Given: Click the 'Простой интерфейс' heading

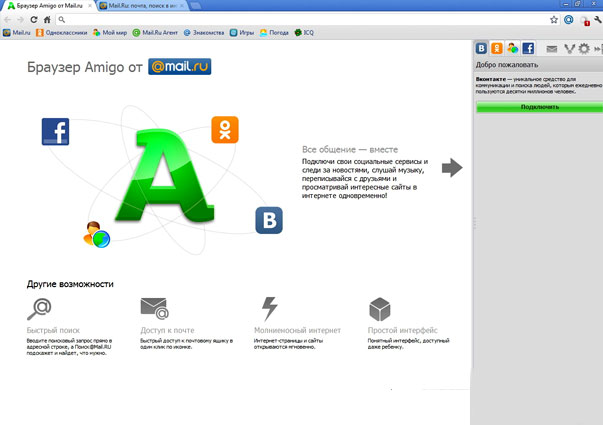Looking at the screenshot, I should coord(402,330).
